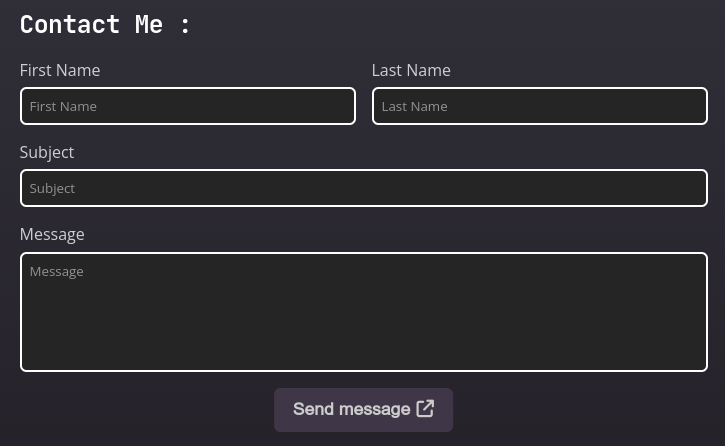Select the Subject input field
725x446 pixels.
click(363, 188)
